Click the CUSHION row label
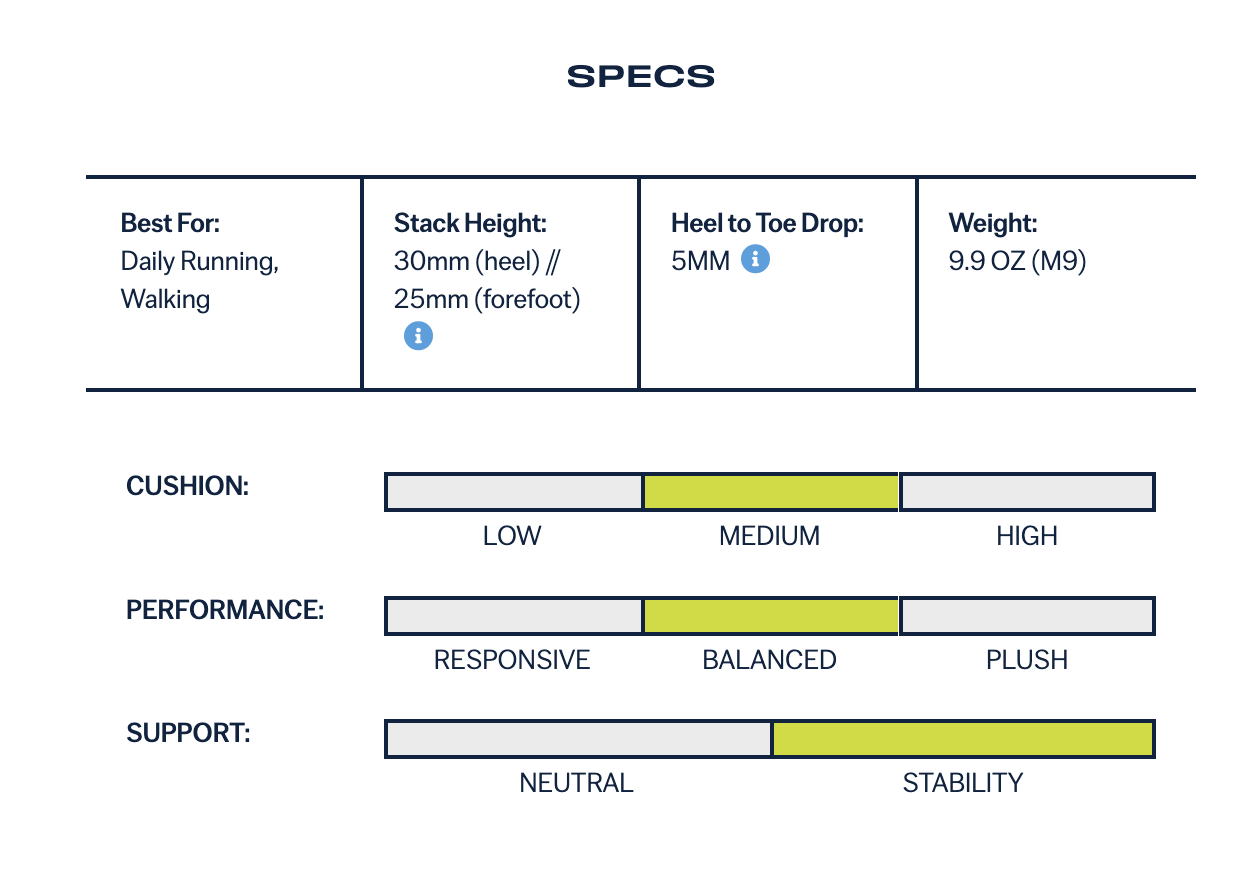1248x874 pixels. click(x=187, y=486)
